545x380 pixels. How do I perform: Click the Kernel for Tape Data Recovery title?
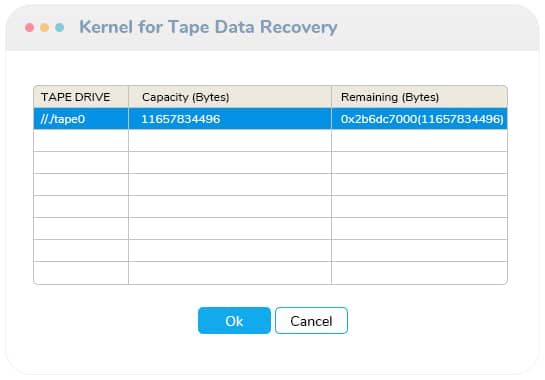(208, 27)
